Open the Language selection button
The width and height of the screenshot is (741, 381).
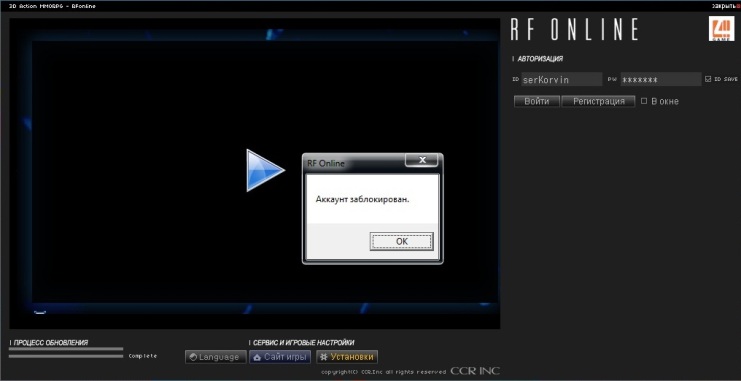coord(215,357)
